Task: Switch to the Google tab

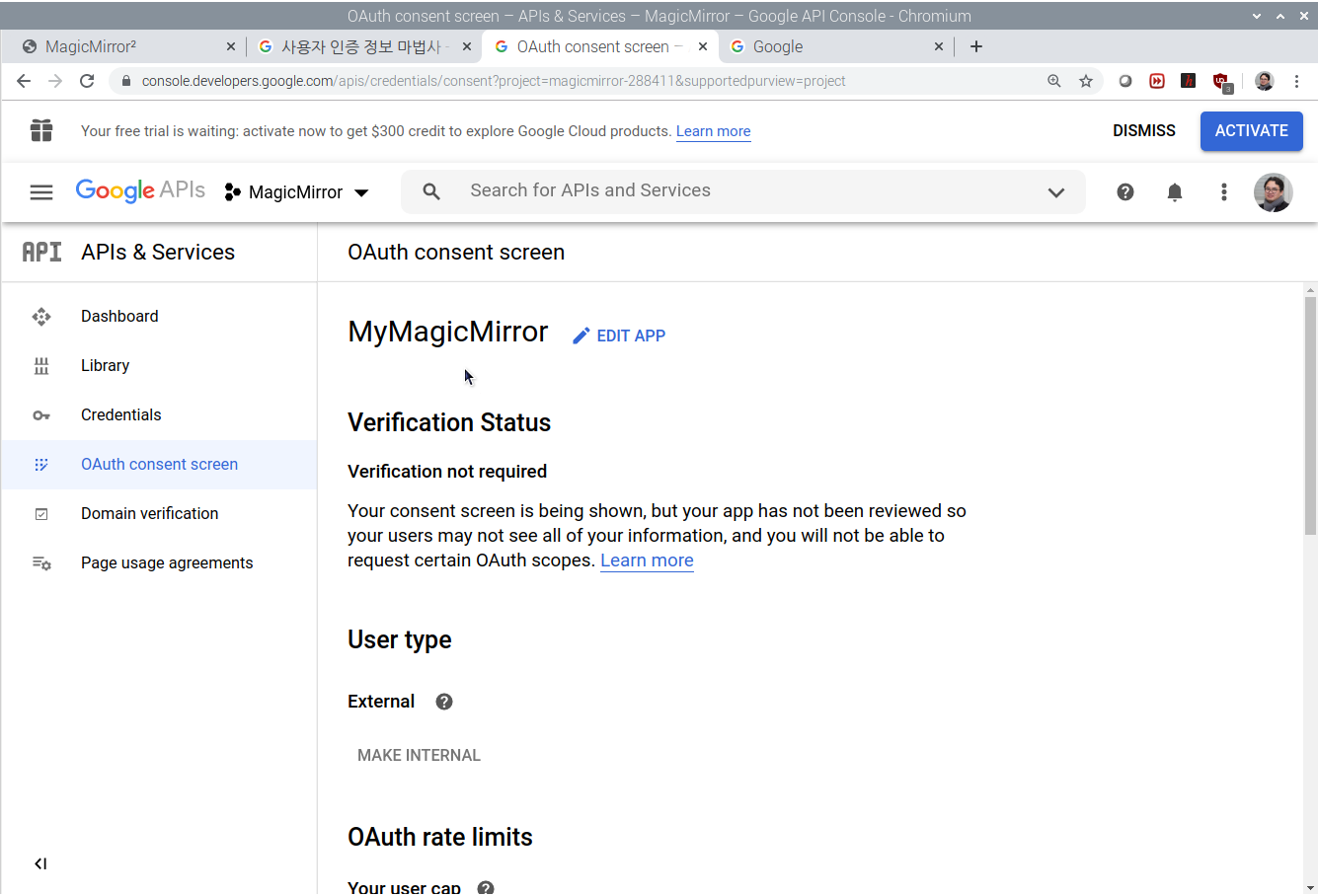Action: pyautogui.click(x=837, y=46)
